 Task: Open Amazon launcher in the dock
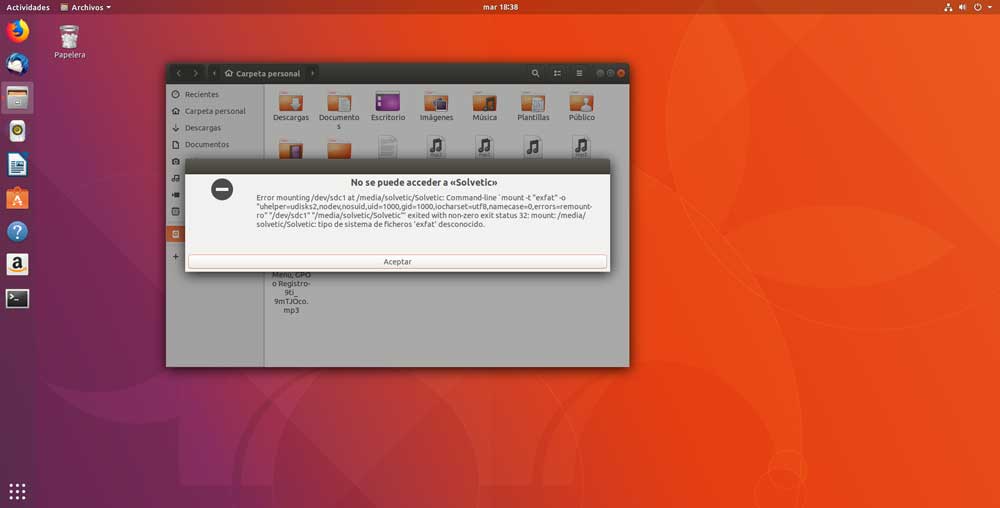click(17, 265)
